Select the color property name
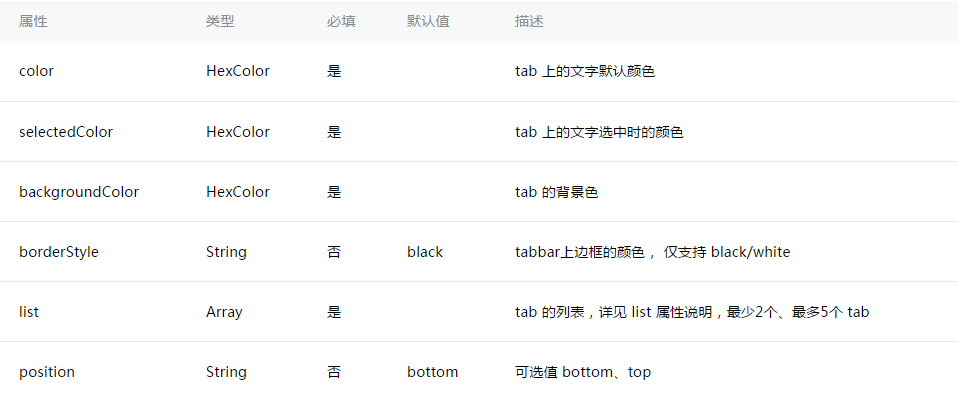Viewport: 958px width, 399px height. pos(36,71)
